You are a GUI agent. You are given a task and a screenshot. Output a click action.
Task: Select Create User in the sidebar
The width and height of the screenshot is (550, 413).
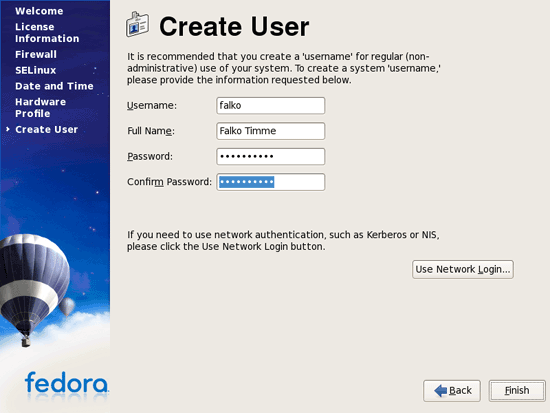point(46,129)
